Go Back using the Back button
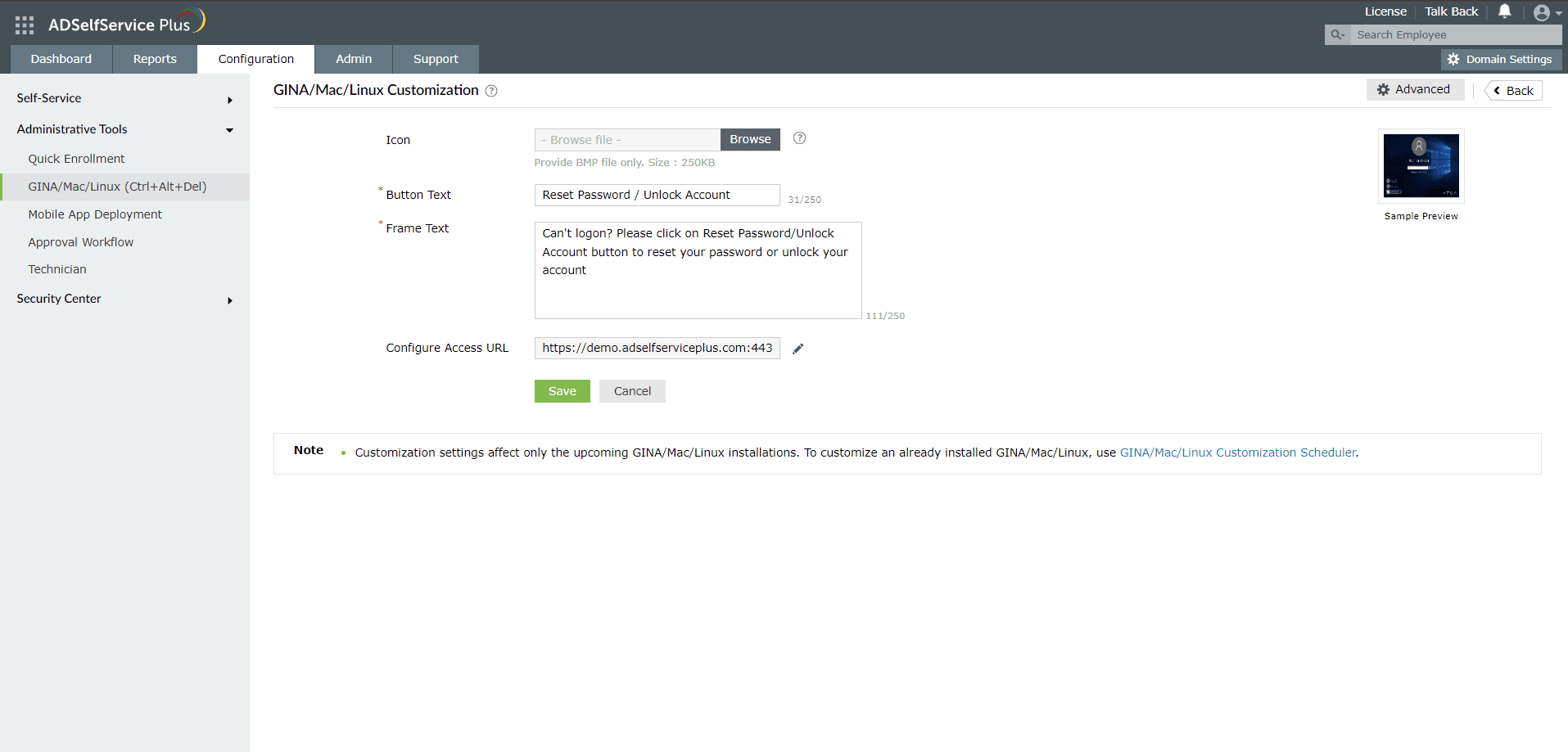This screenshot has width=1568, height=752. pyautogui.click(x=1513, y=91)
